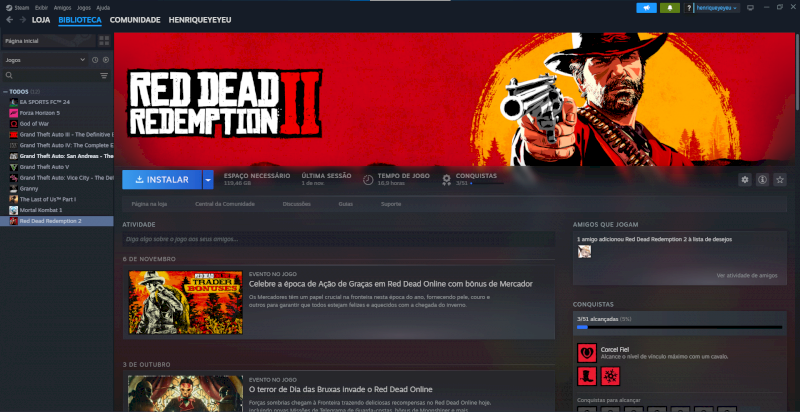The width and height of the screenshot is (800, 412).
Task: Open the green notifications bell
Action: tap(670, 8)
